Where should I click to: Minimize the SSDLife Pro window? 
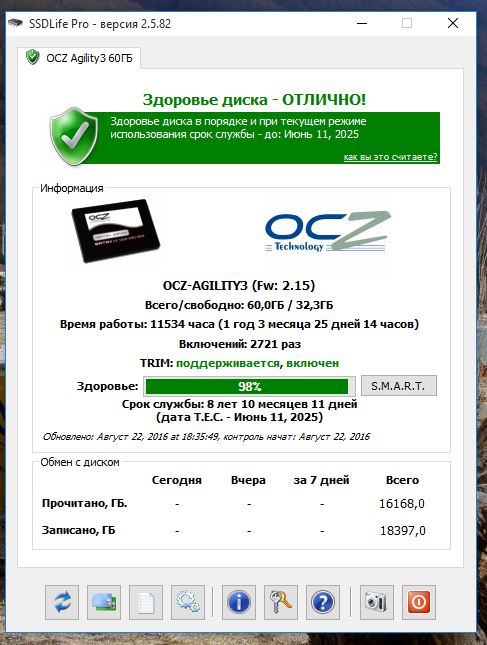click(x=362, y=23)
